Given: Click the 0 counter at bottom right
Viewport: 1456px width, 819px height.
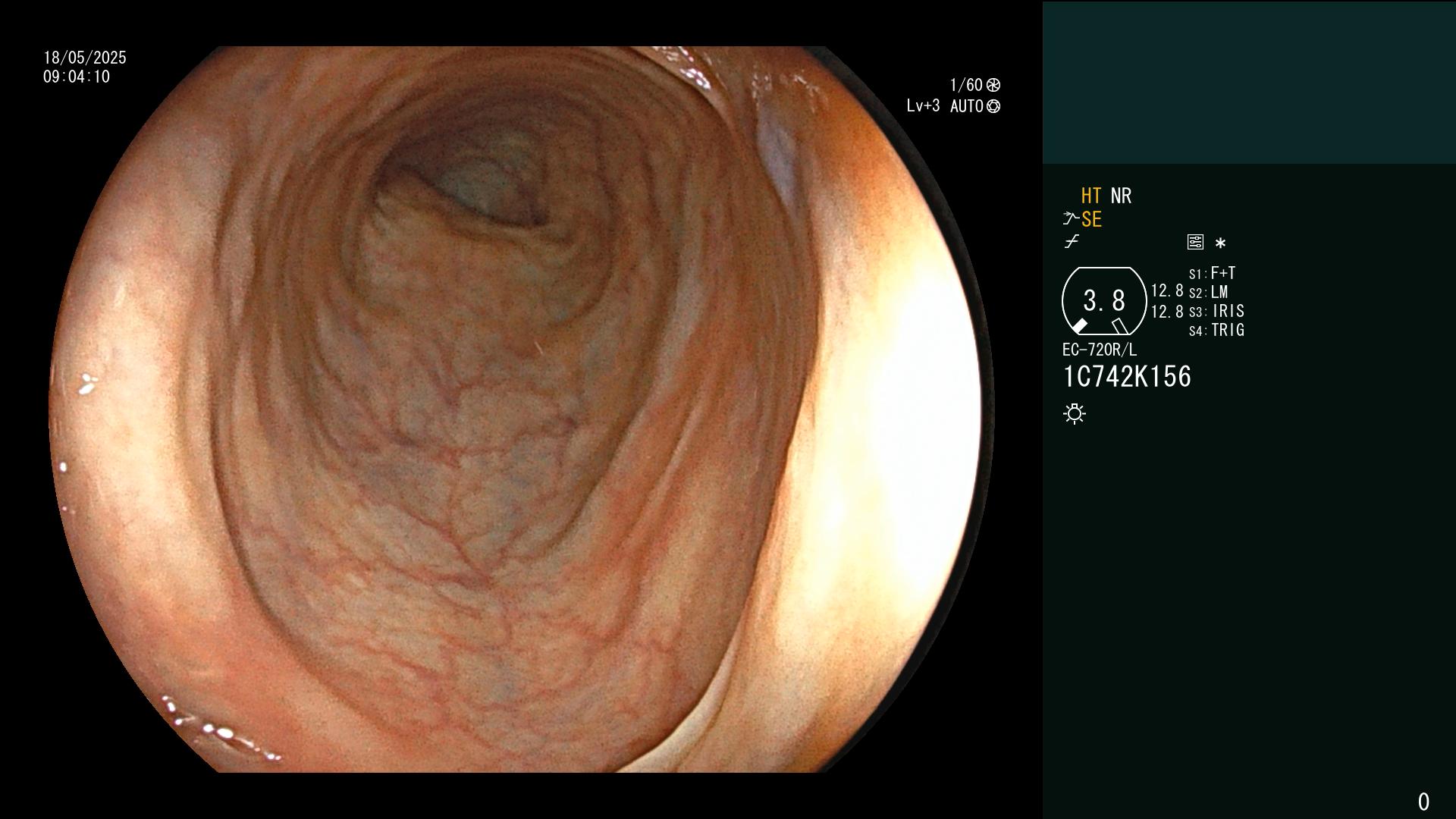Looking at the screenshot, I should (x=1423, y=802).
